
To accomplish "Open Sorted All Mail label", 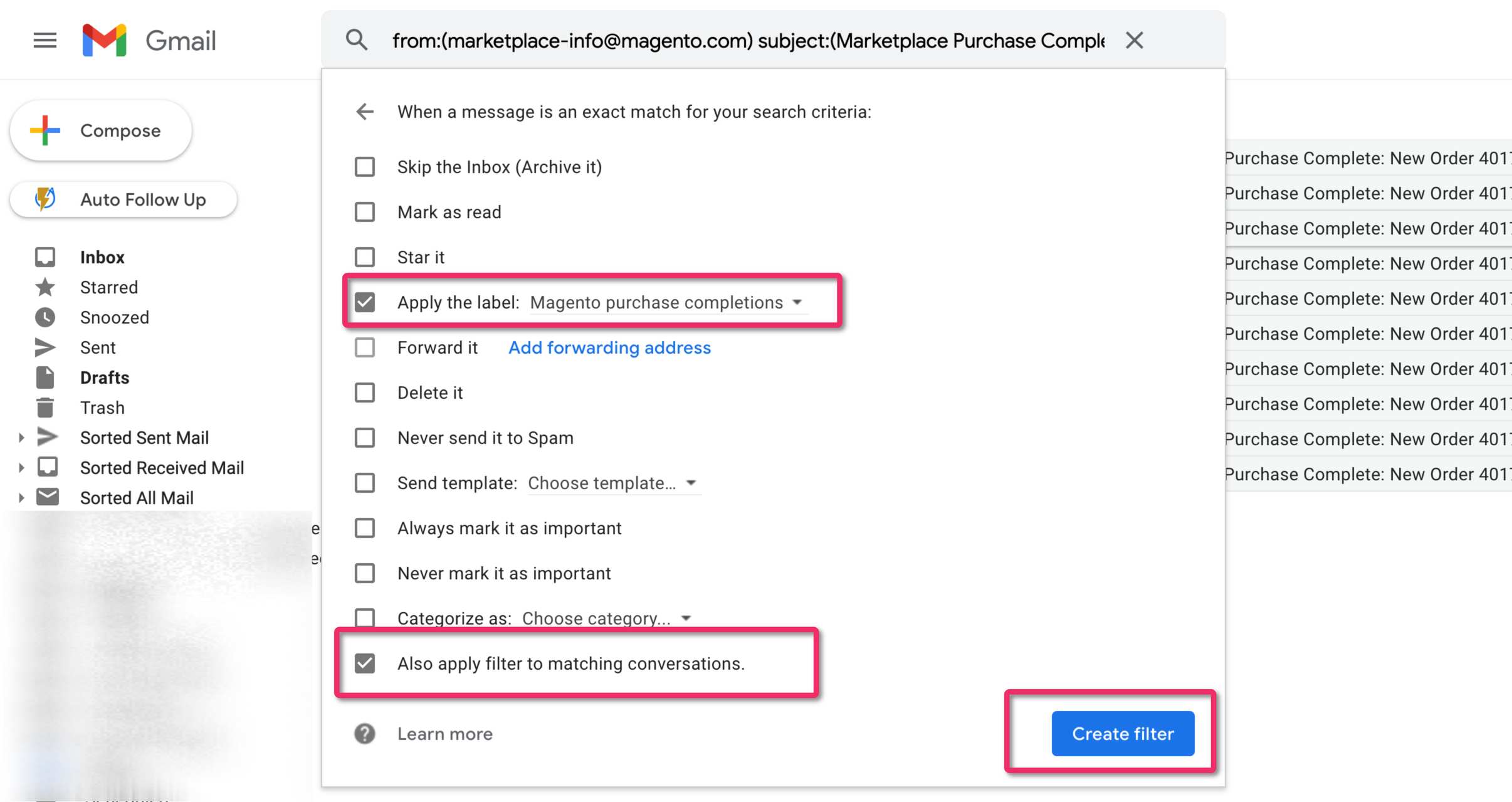I will click(137, 498).
